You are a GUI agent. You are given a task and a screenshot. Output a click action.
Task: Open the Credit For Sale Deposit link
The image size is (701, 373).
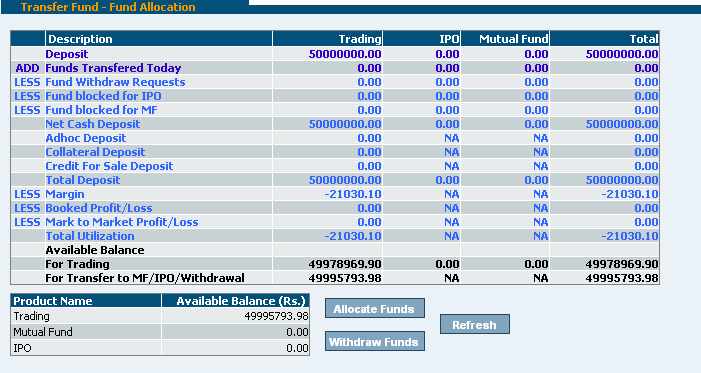click(109, 166)
